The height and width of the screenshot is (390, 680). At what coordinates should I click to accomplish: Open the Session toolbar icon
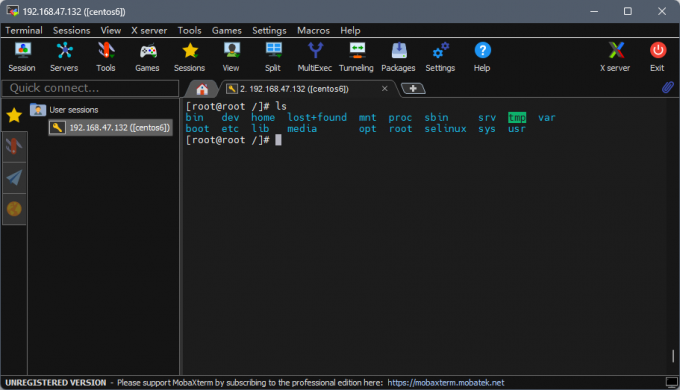22,57
